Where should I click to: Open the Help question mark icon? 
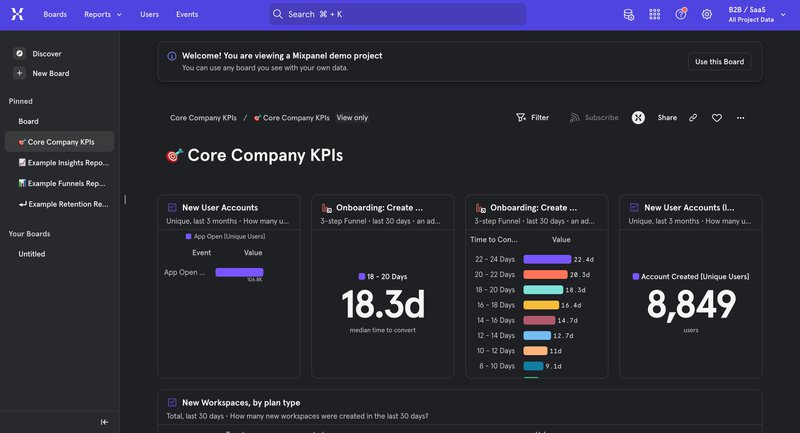point(681,14)
